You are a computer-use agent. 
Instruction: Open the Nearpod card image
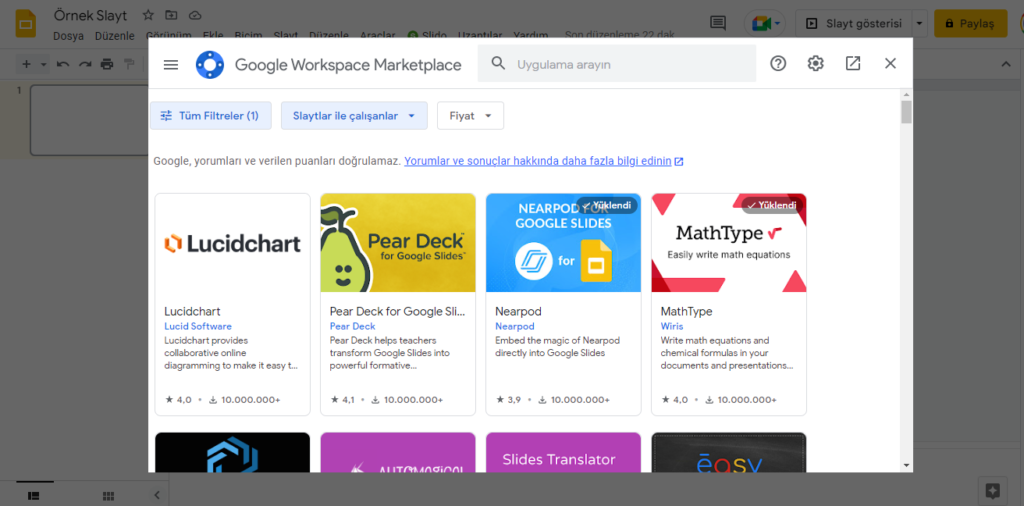point(563,243)
